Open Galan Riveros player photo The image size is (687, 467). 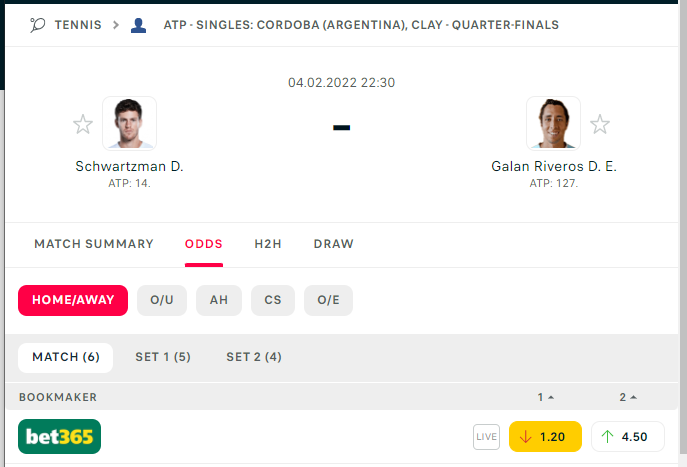pos(553,123)
